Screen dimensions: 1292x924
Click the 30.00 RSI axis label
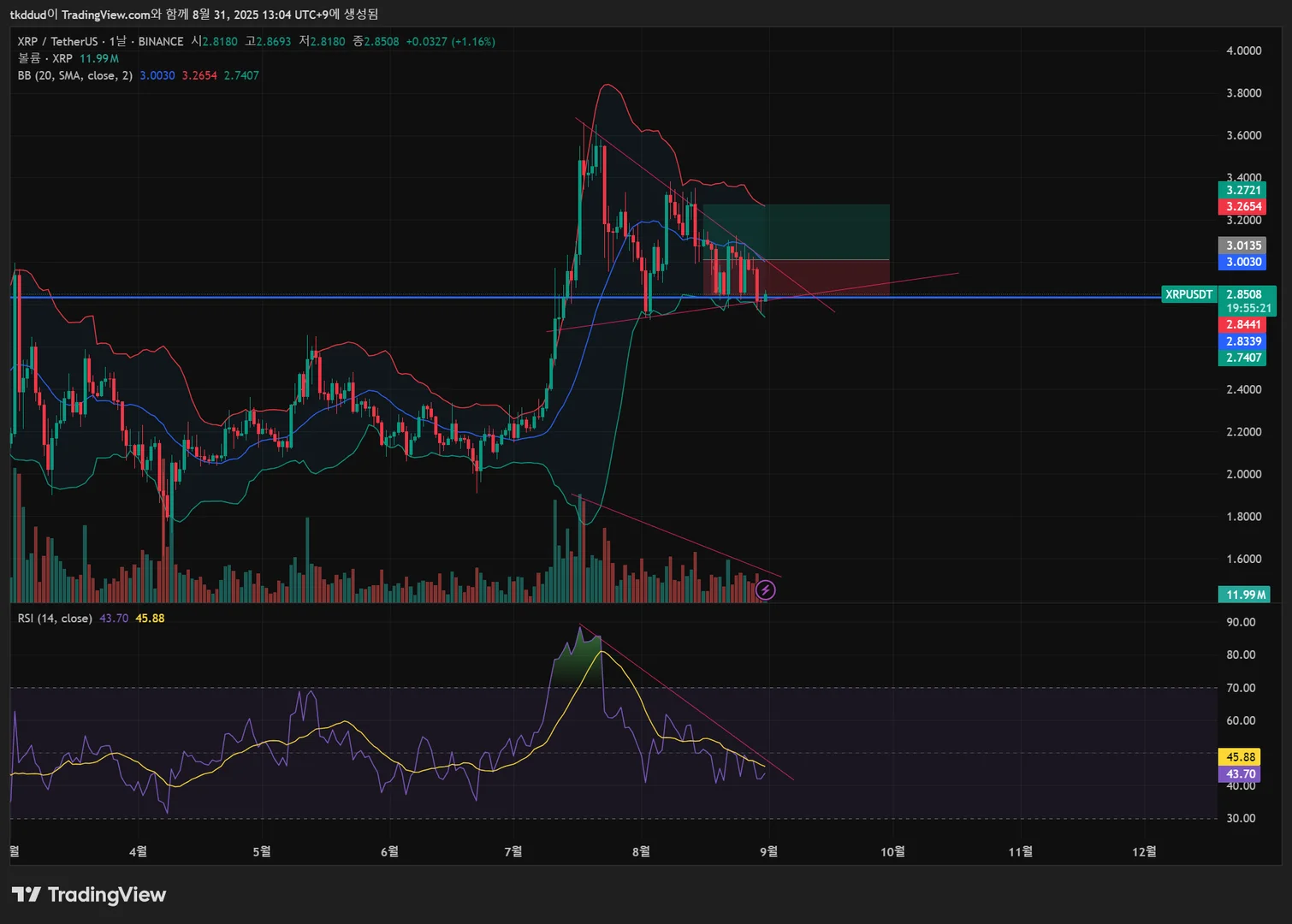[1241, 818]
